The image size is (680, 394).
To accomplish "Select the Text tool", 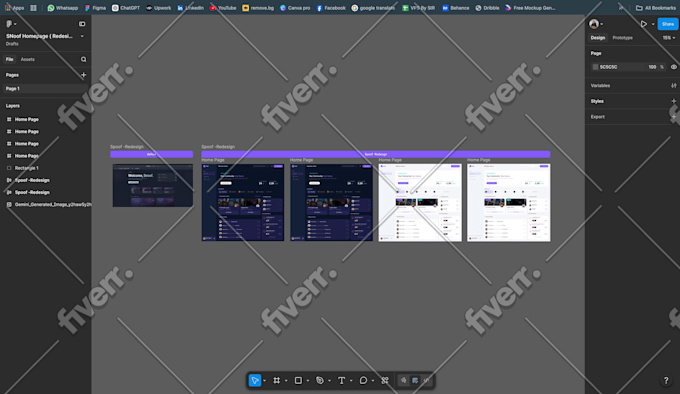I will [341, 380].
